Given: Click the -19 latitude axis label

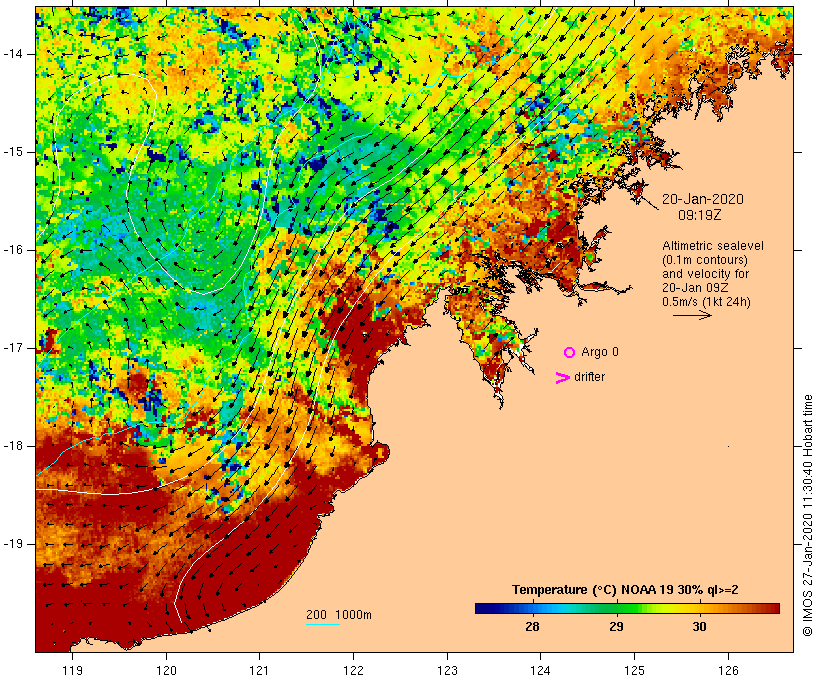Looking at the screenshot, I should point(13,544).
